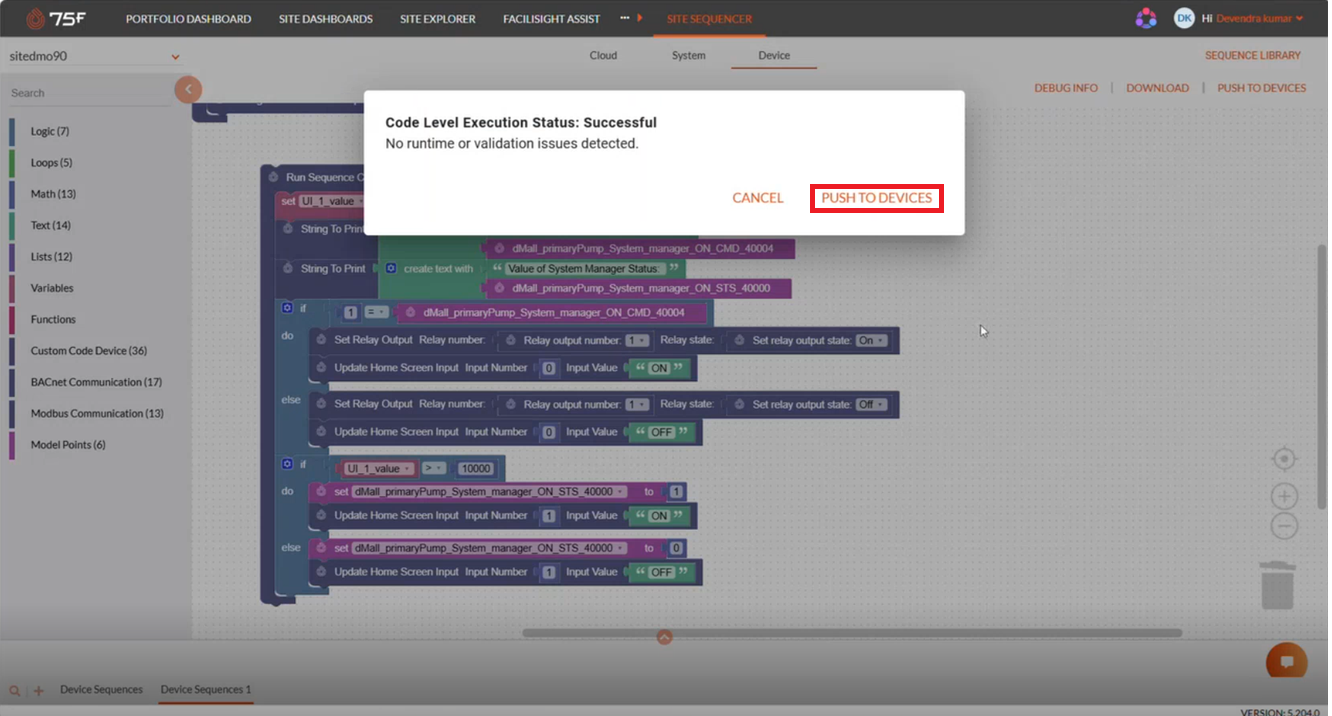
Task: Open the Text (14) block category
Action: tap(50, 225)
